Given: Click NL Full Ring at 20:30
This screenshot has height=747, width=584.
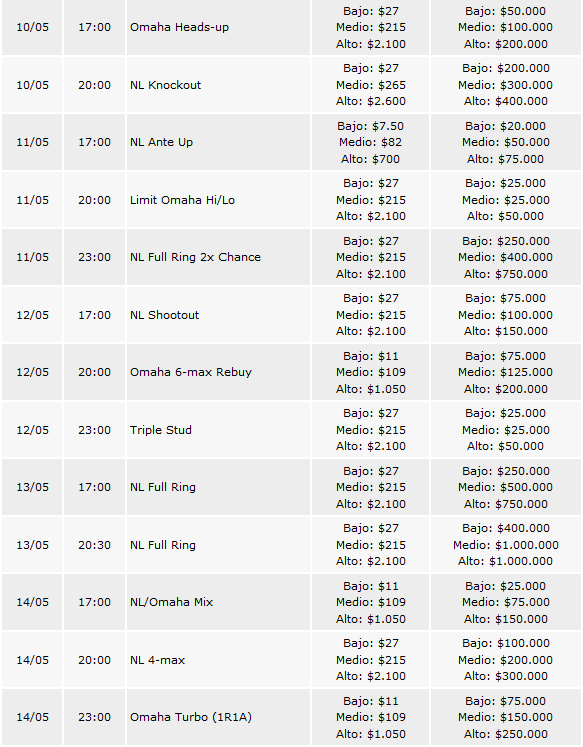Looking at the screenshot, I should tap(163, 545).
